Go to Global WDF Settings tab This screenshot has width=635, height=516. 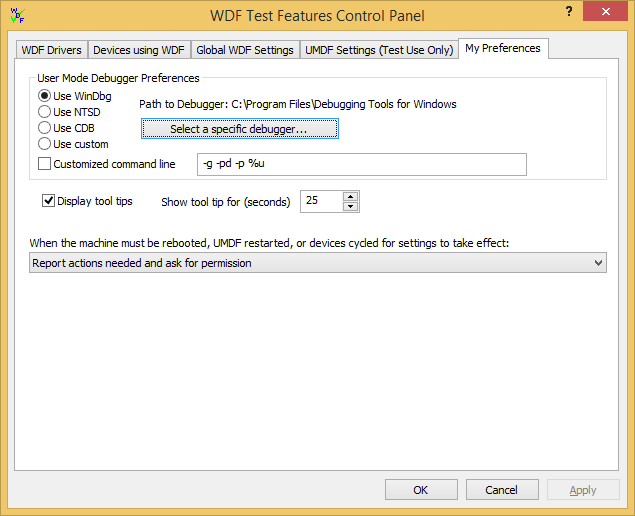tap(245, 50)
